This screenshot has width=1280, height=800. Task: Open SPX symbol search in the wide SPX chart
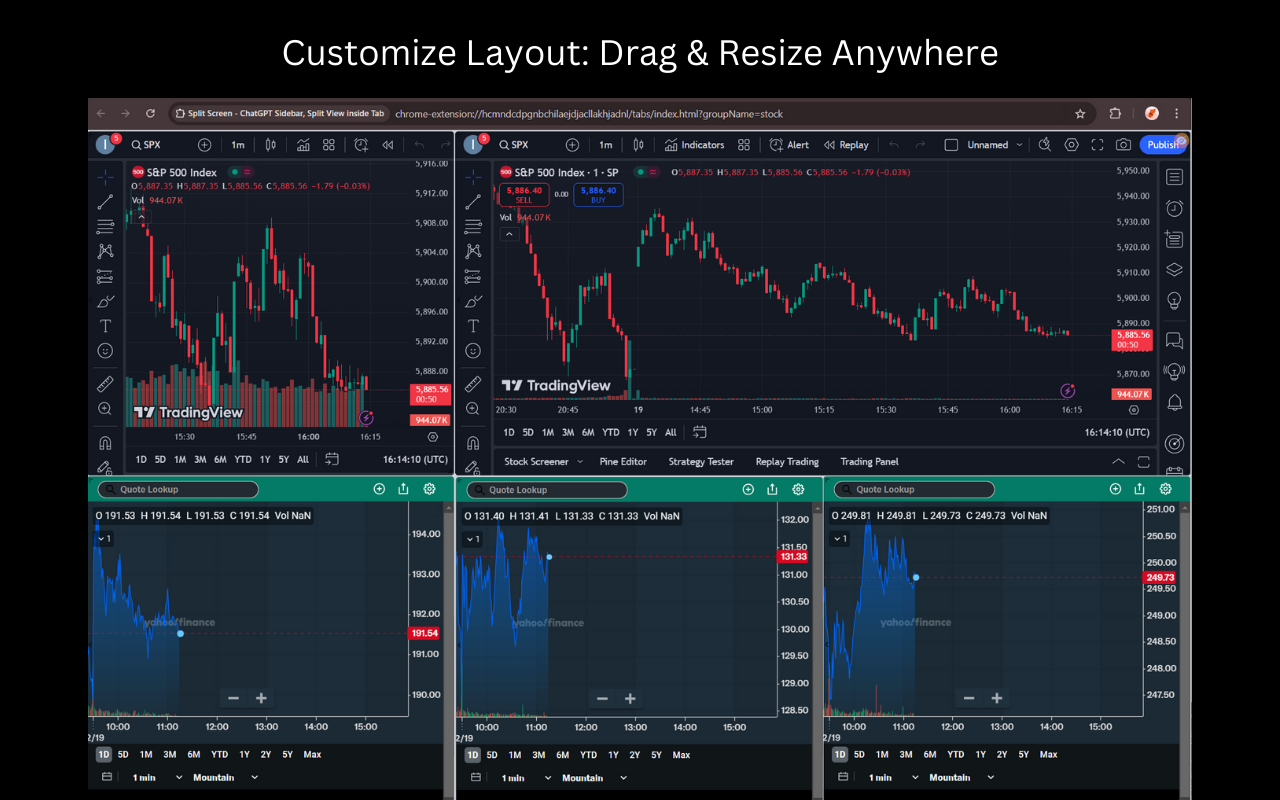pos(512,145)
